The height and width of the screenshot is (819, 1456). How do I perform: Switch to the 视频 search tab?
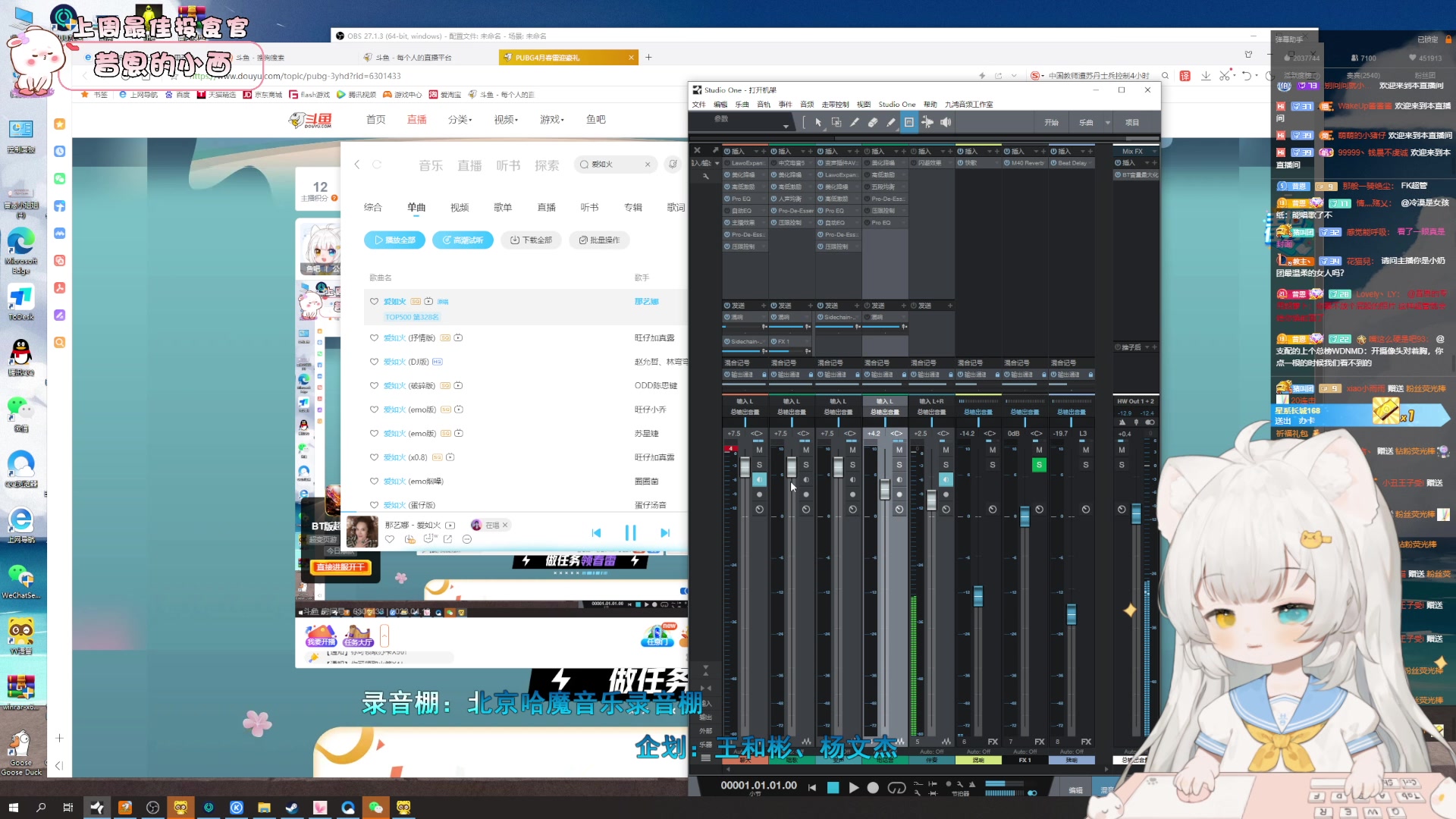pyautogui.click(x=460, y=207)
